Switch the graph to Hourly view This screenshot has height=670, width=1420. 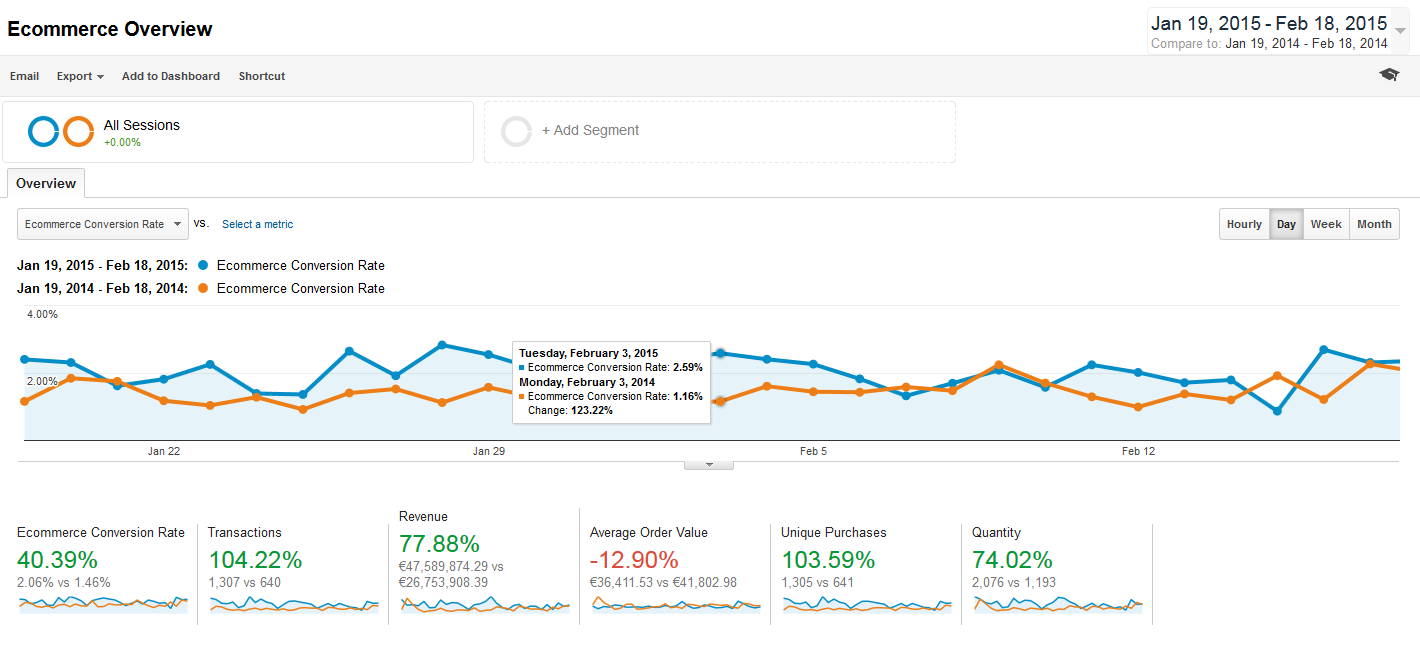tap(1244, 224)
